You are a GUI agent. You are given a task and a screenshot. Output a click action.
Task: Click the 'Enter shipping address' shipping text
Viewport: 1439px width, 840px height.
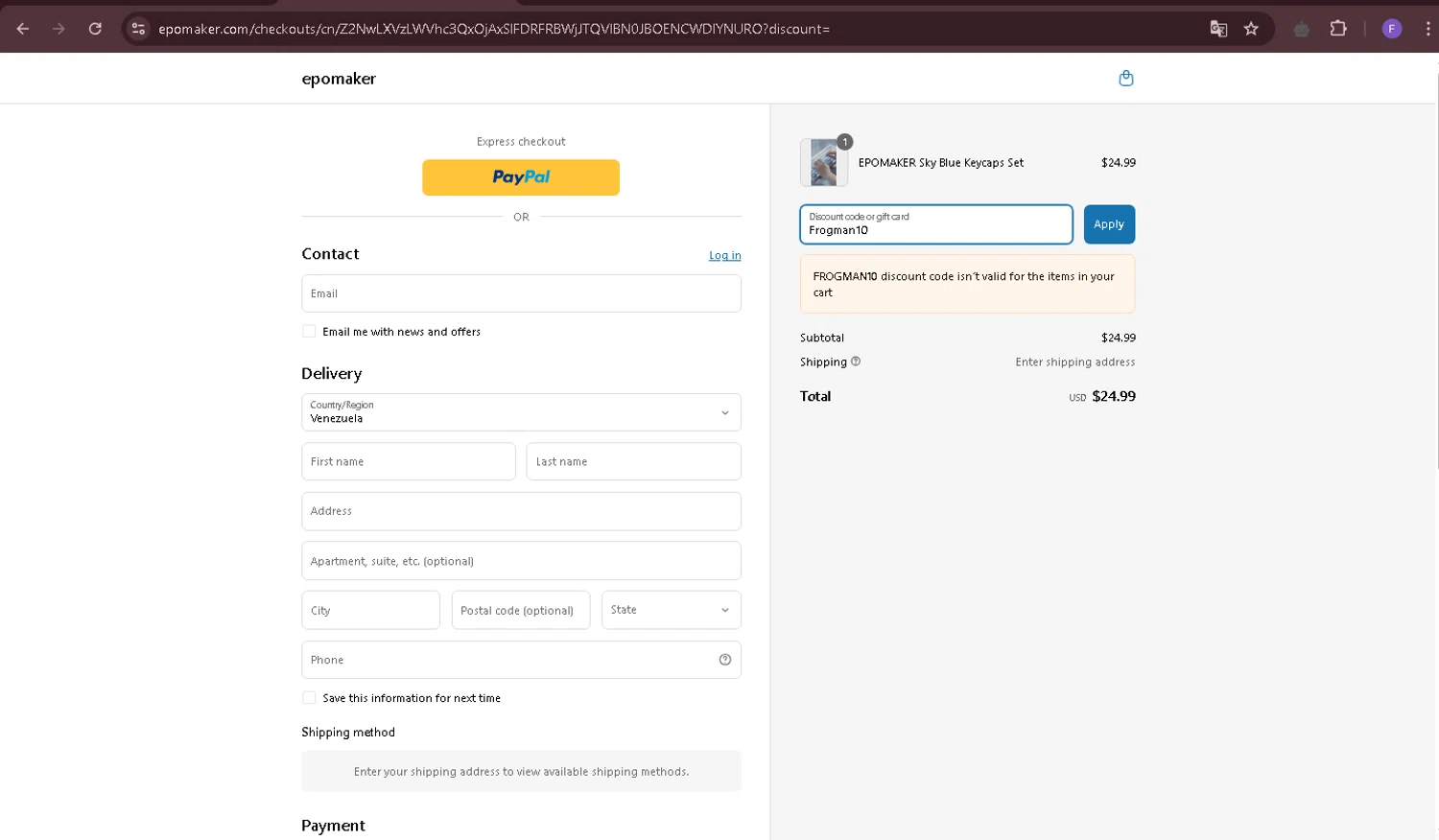click(1075, 362)
